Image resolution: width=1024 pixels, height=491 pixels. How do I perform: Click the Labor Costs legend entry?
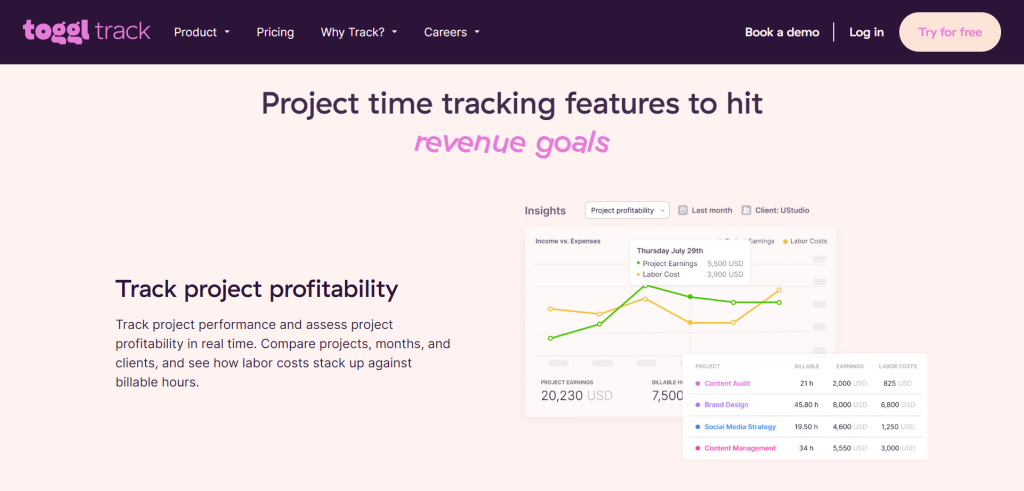(805, 241)
